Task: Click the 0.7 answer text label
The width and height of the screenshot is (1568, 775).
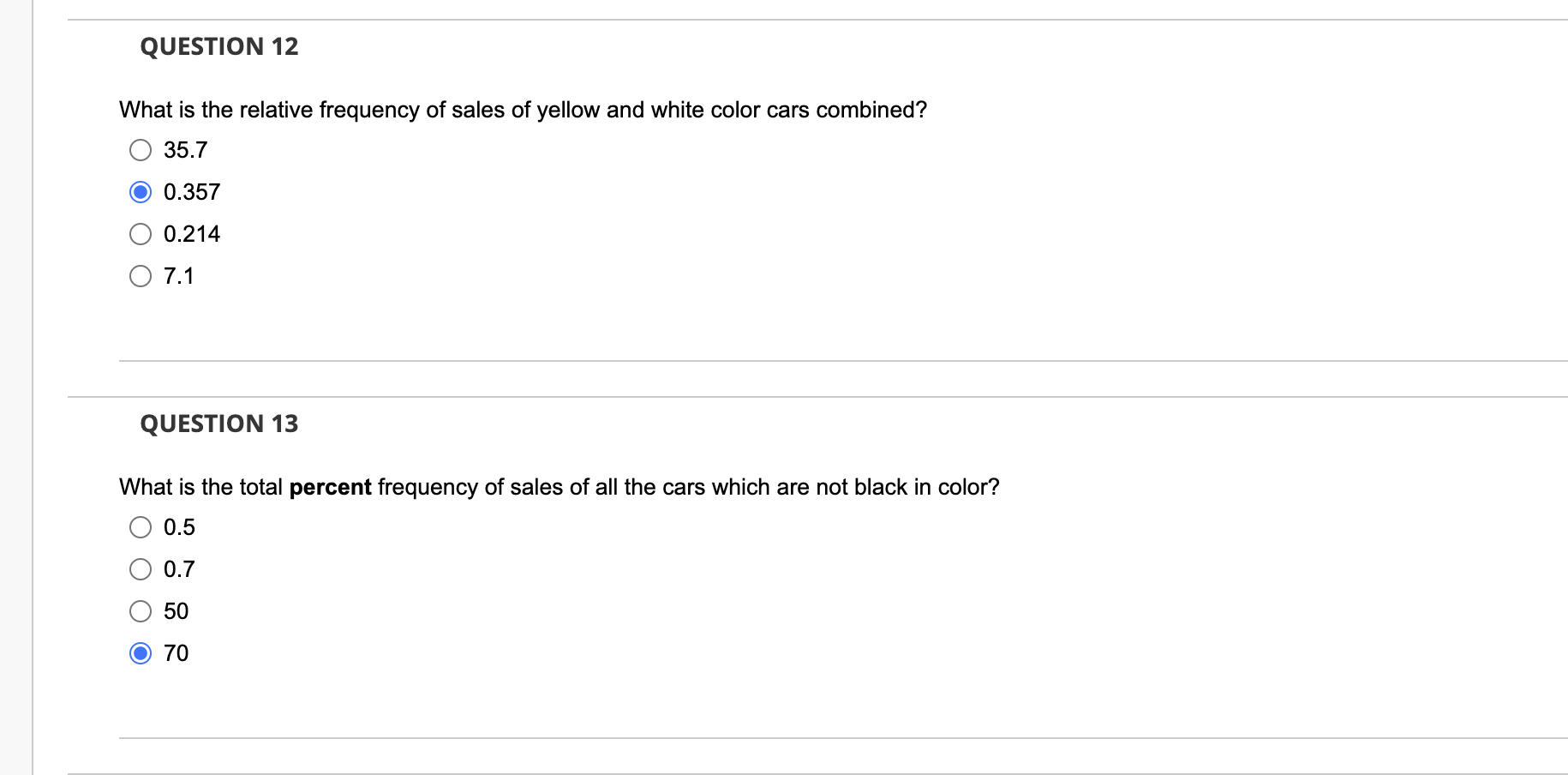Action: (x=179, y=568)
